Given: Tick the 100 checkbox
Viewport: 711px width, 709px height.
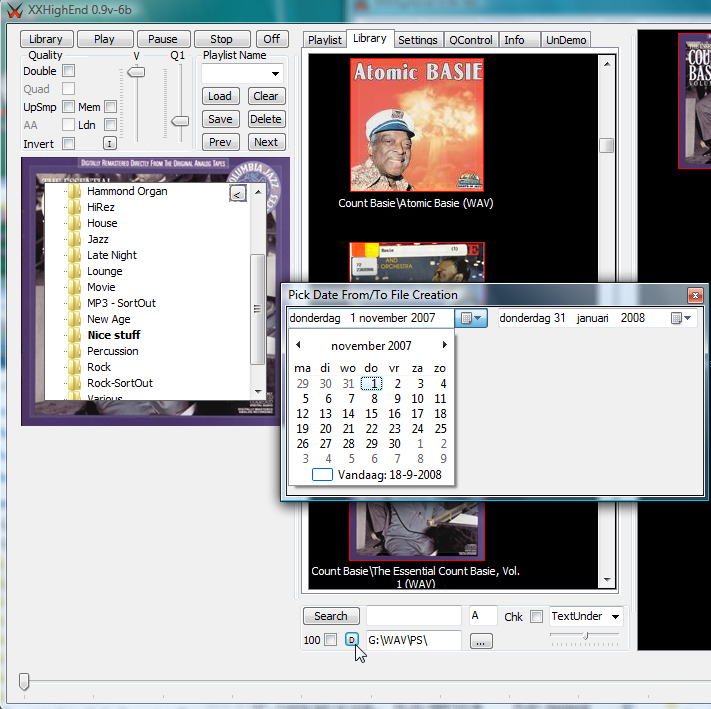Looking at the screenshot, I should 331,640.
